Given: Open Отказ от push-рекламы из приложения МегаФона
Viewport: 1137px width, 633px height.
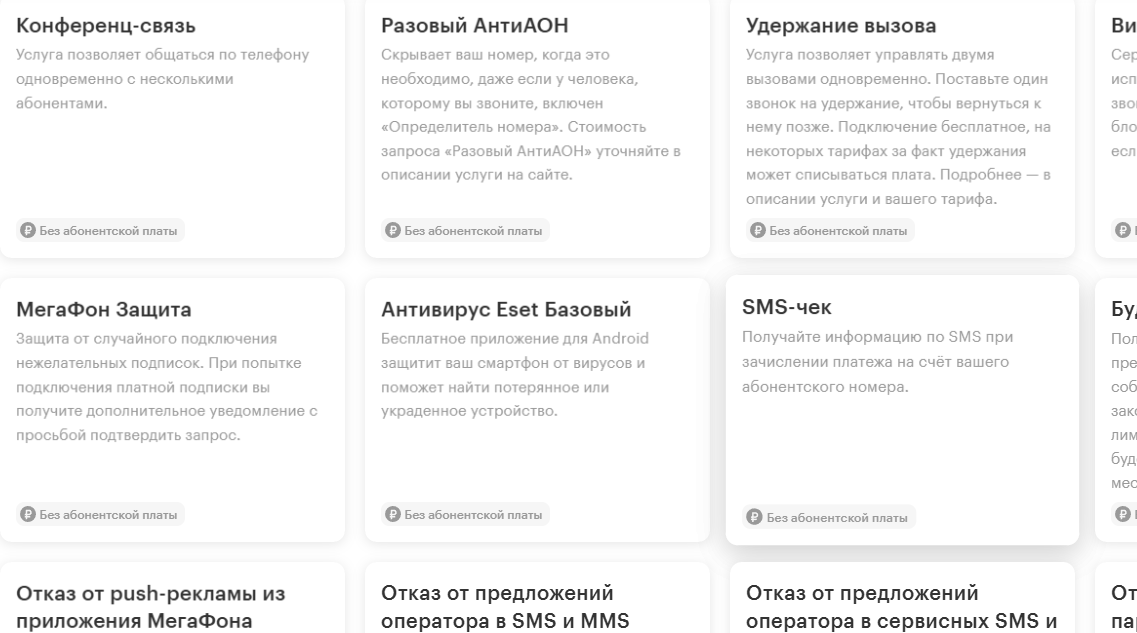Looking at the screenshot, I should tap(151, 607).
